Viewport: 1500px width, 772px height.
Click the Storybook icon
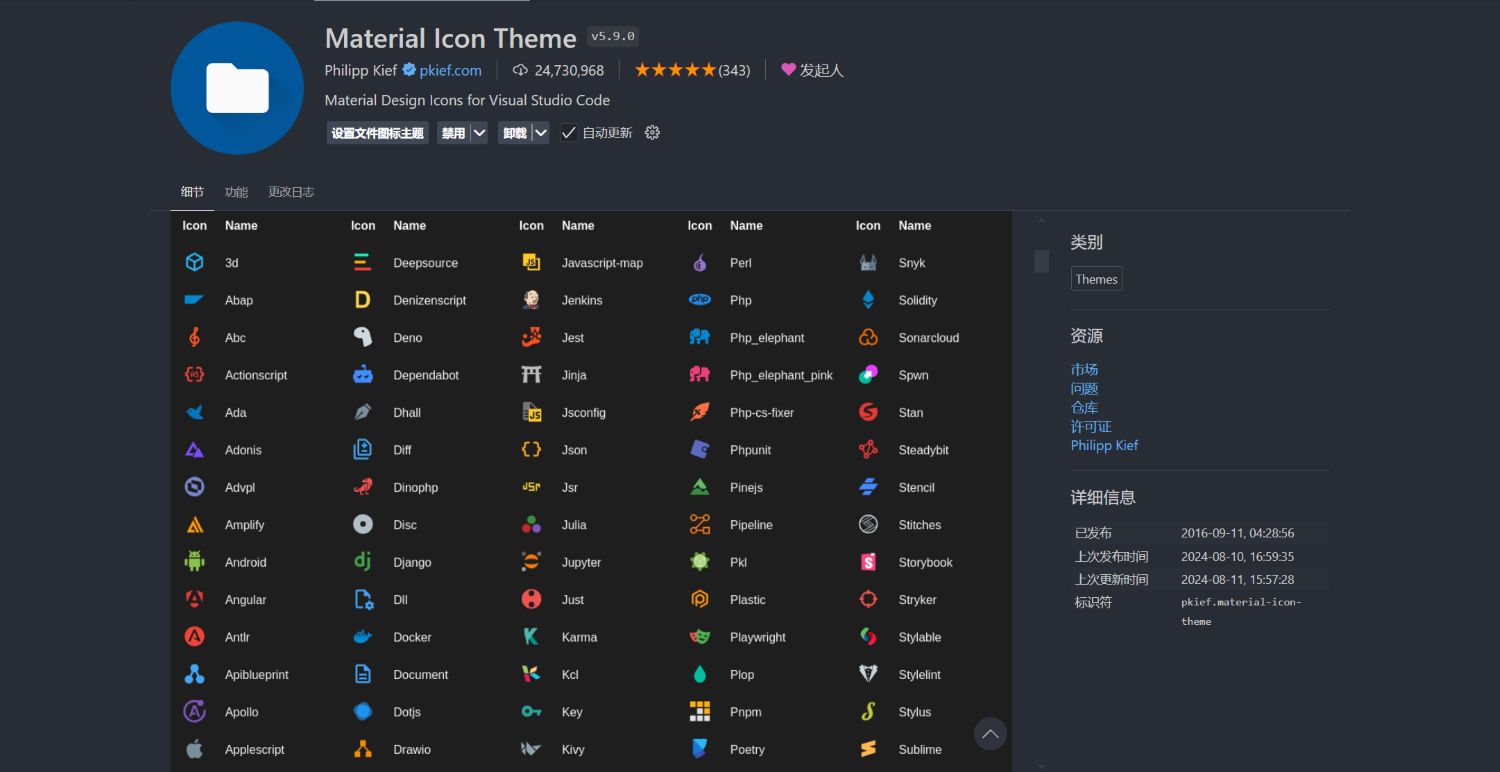(x=868, y=562)
